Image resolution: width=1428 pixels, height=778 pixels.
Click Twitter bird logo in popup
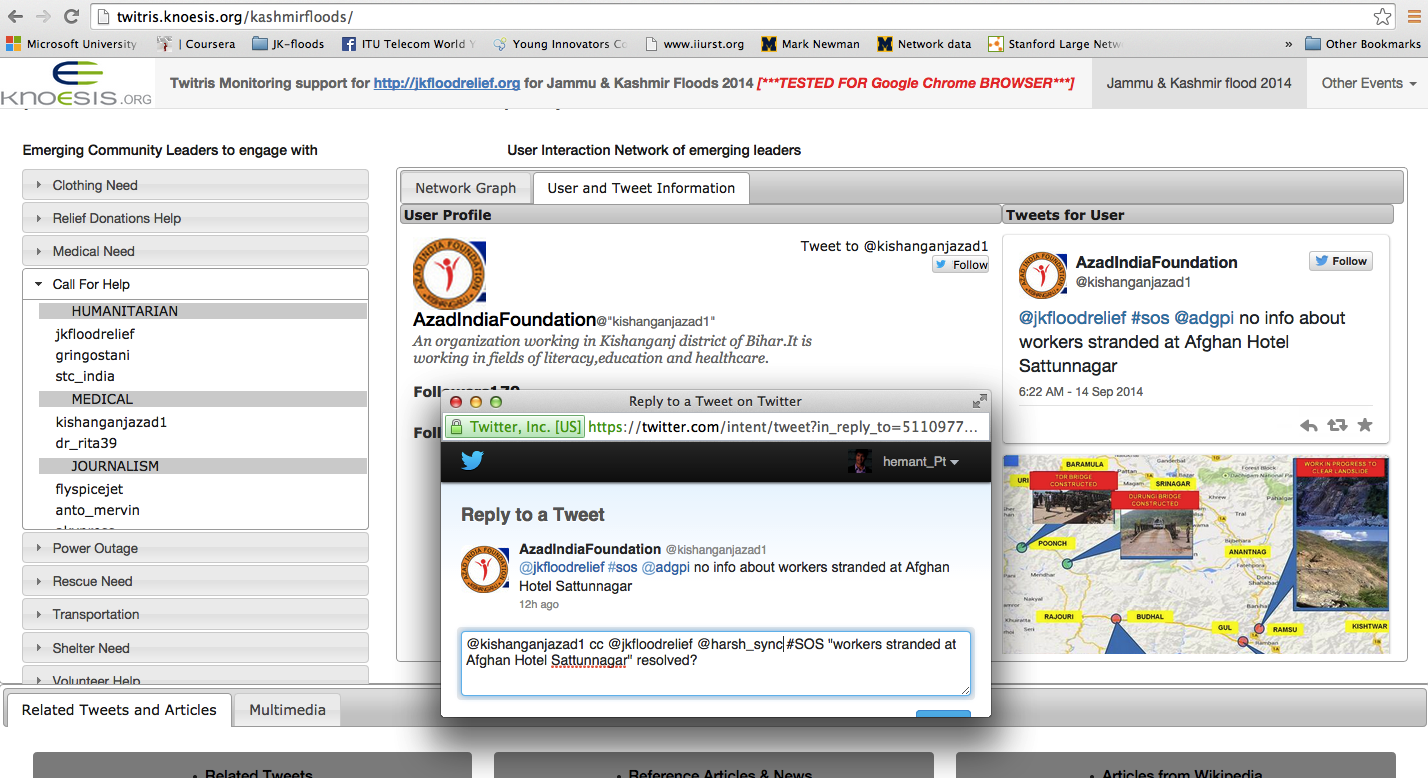click(472, 460)
